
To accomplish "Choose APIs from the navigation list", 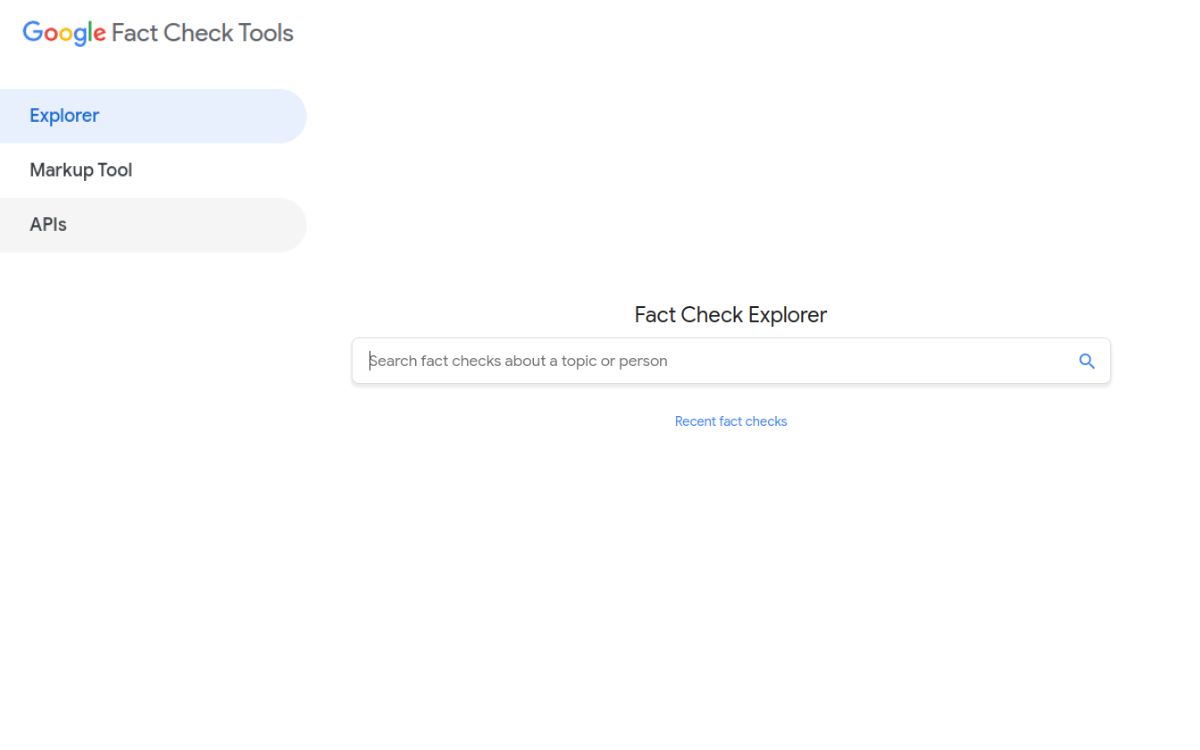I will 48,224.
